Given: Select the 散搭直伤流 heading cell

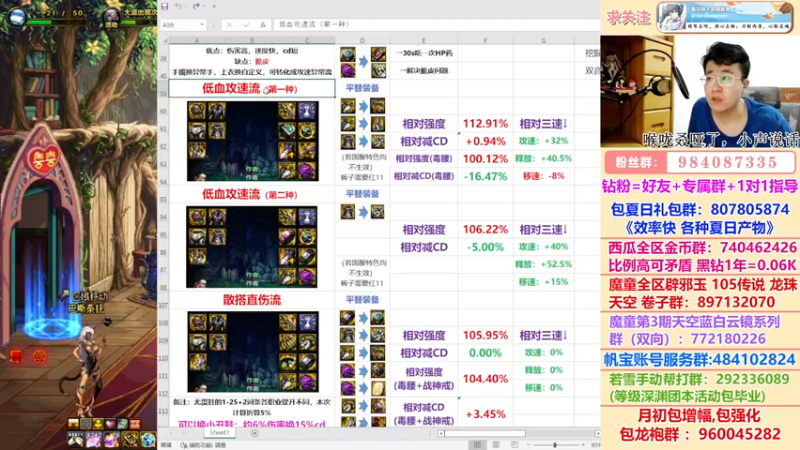Looking at the screenshot, I should 252,300.
